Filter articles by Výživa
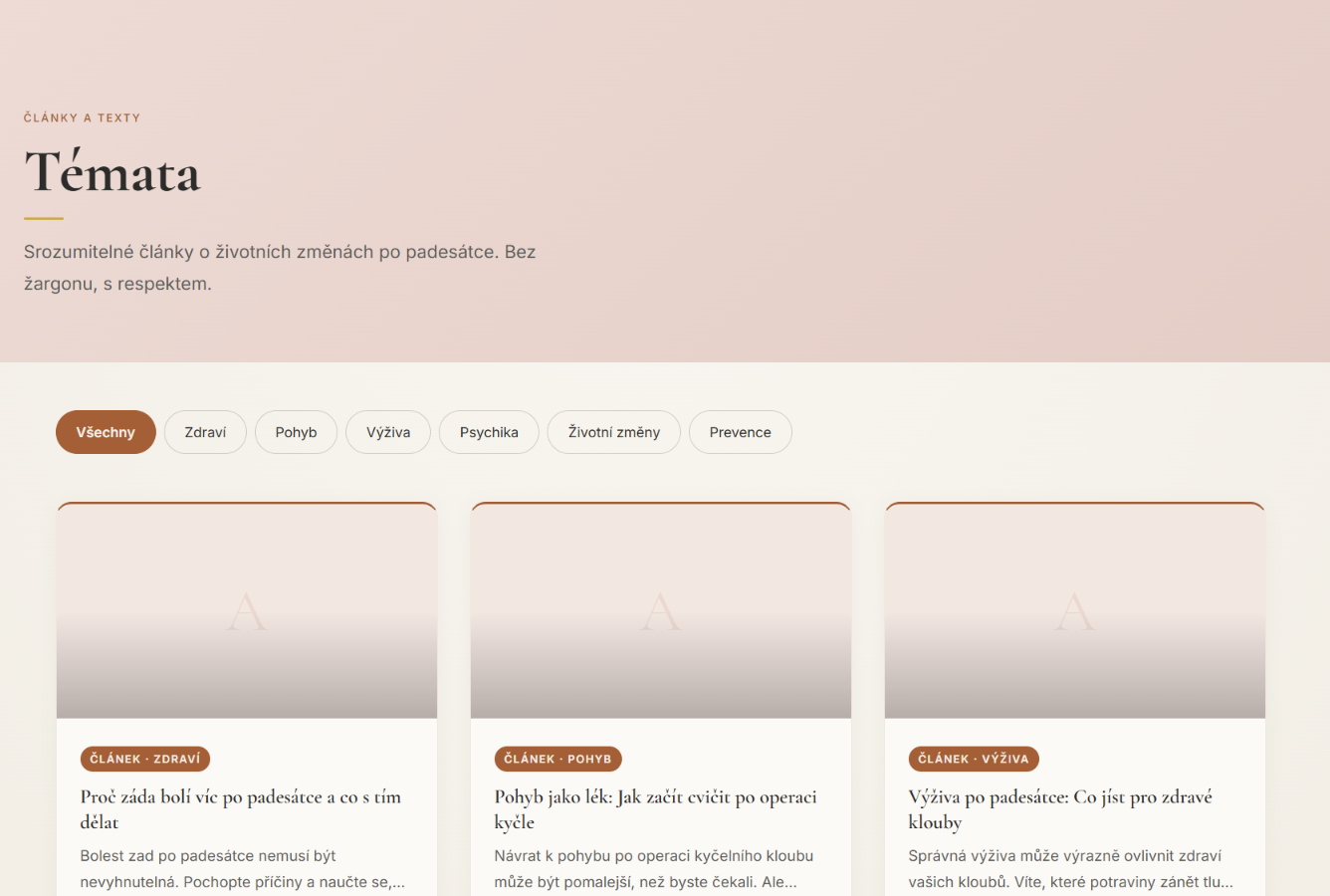The height and width of the screenshot is (896, 1330). click(x=388, y=432)
